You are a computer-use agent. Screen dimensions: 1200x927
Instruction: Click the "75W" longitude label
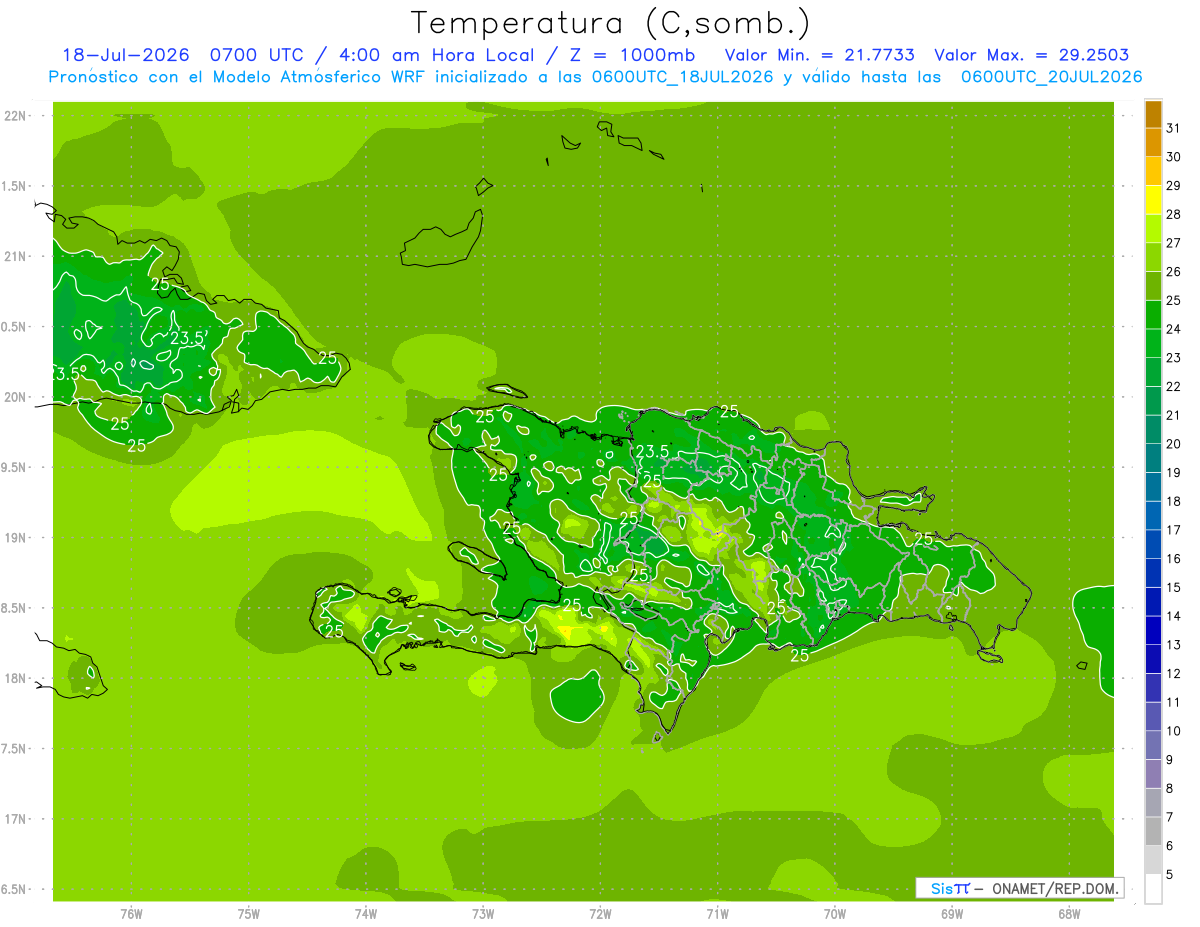point(249,913)
